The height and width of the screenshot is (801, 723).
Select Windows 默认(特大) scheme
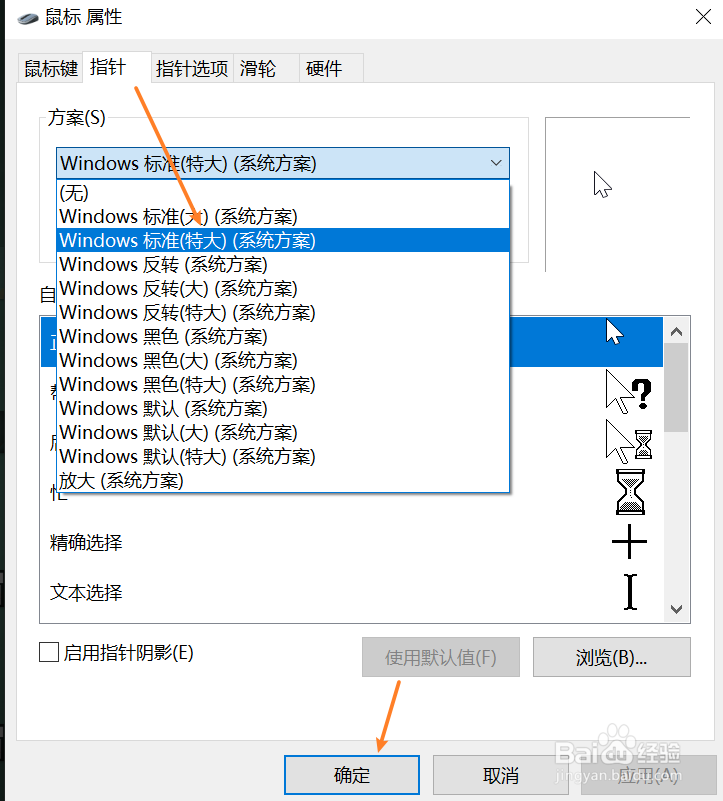283,456
